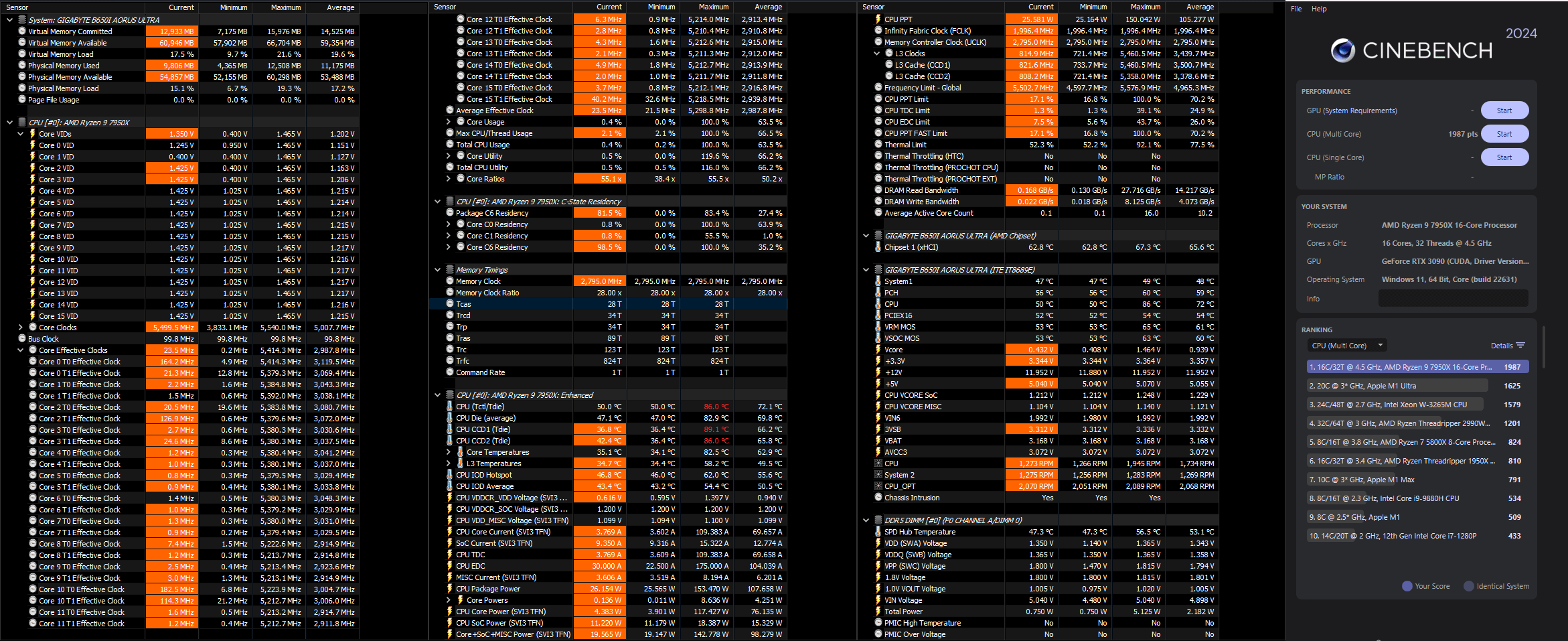Start the GPU (System Requirements) benchmark
Image resolution: width=1568 pixels, height=641 pixels.
tap(1504, 111)
